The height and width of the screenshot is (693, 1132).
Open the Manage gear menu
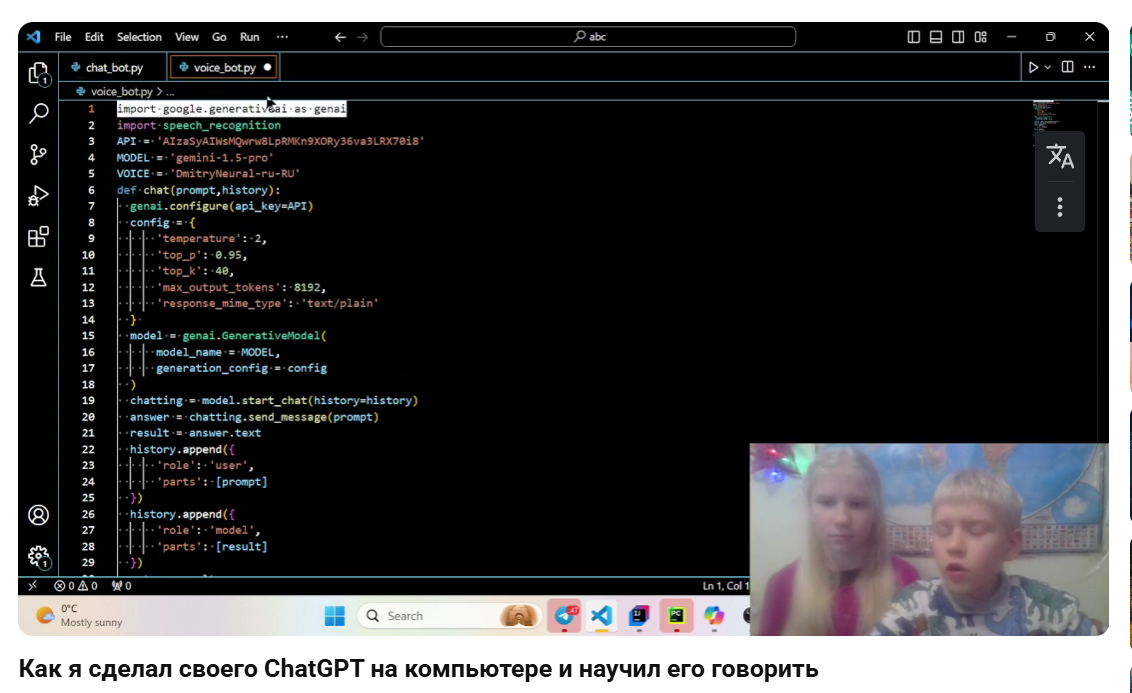pos(38,556)
